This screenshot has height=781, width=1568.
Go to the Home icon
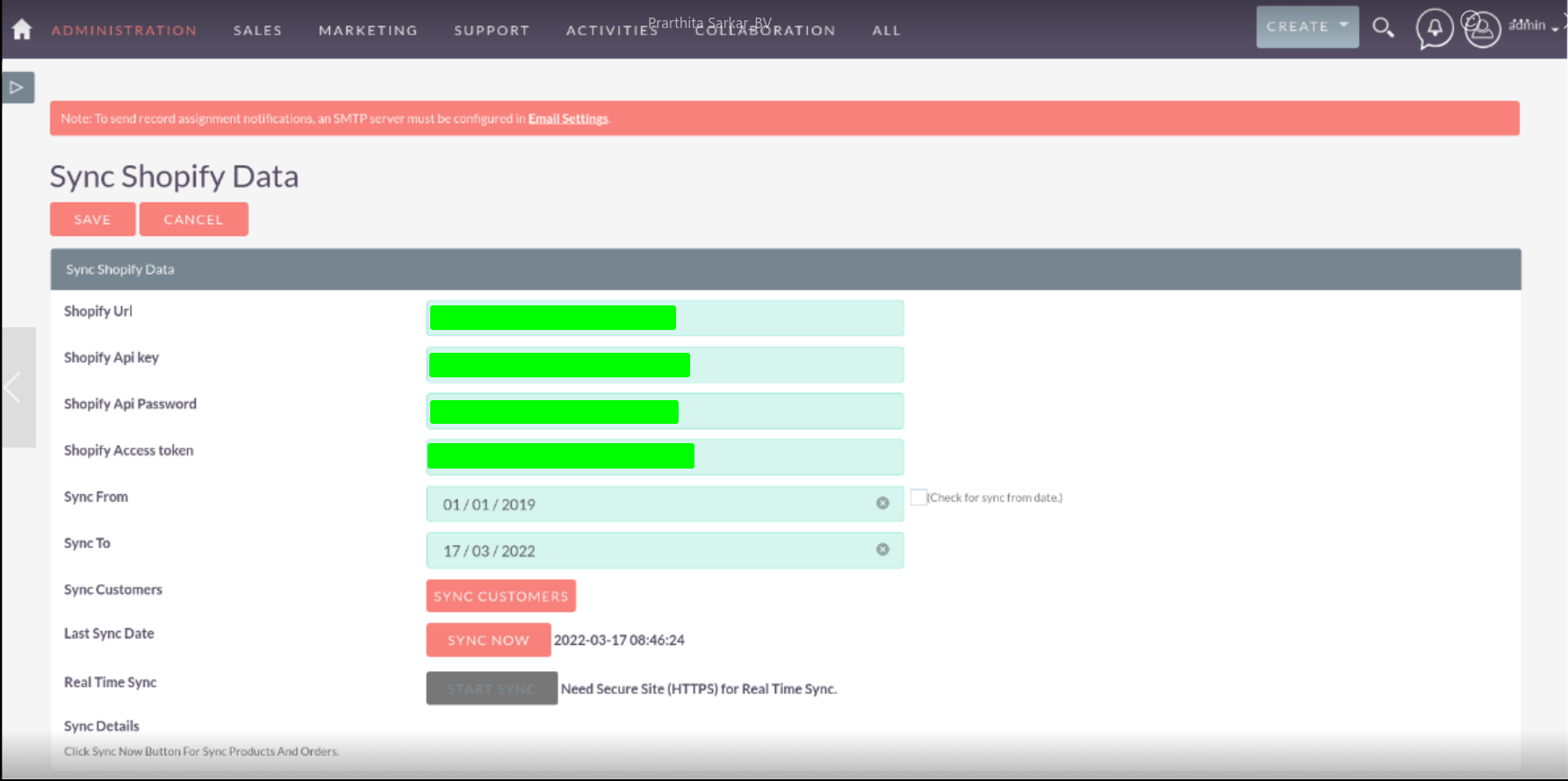tap(22, 29)
